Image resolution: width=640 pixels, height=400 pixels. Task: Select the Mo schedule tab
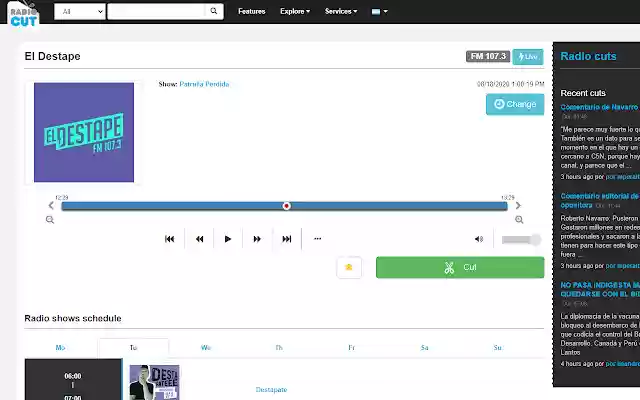[x=60, y=348]
